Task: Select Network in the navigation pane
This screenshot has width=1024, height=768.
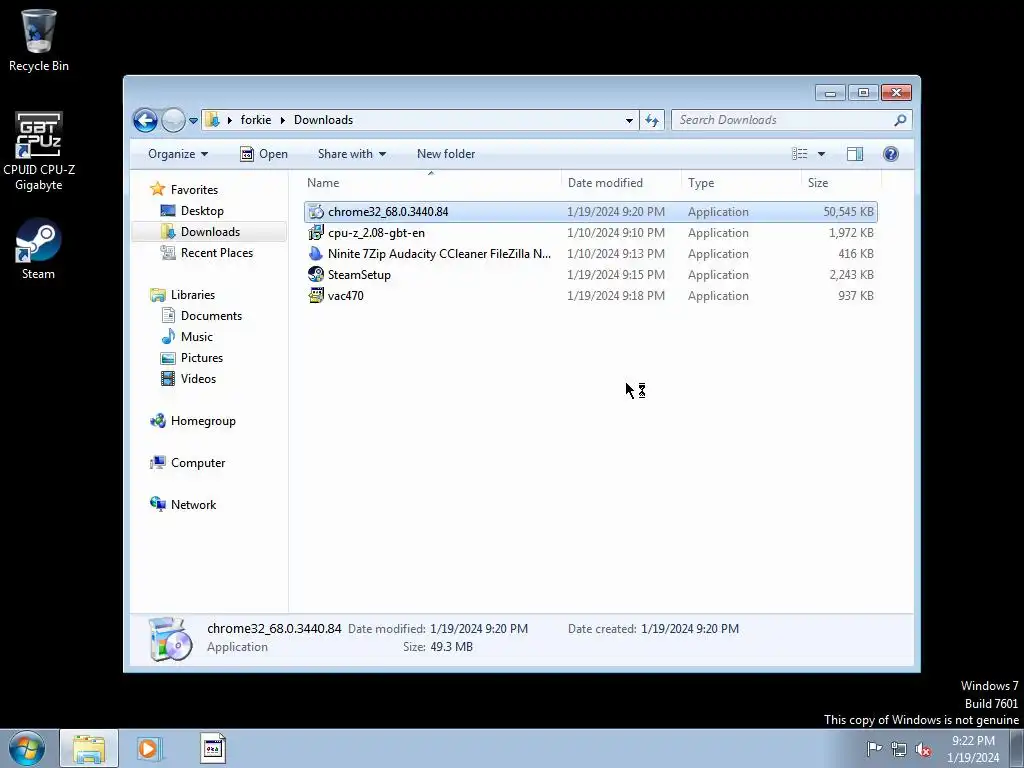Action: tap(193, 505)
